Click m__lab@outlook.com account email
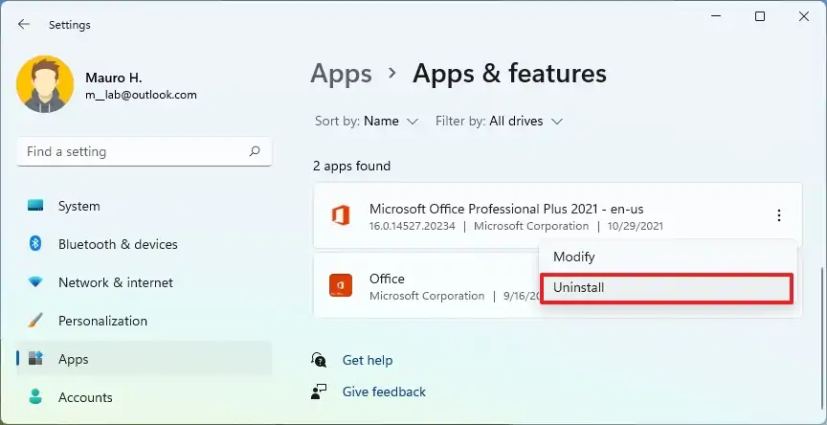 click(x=141, y=95)
